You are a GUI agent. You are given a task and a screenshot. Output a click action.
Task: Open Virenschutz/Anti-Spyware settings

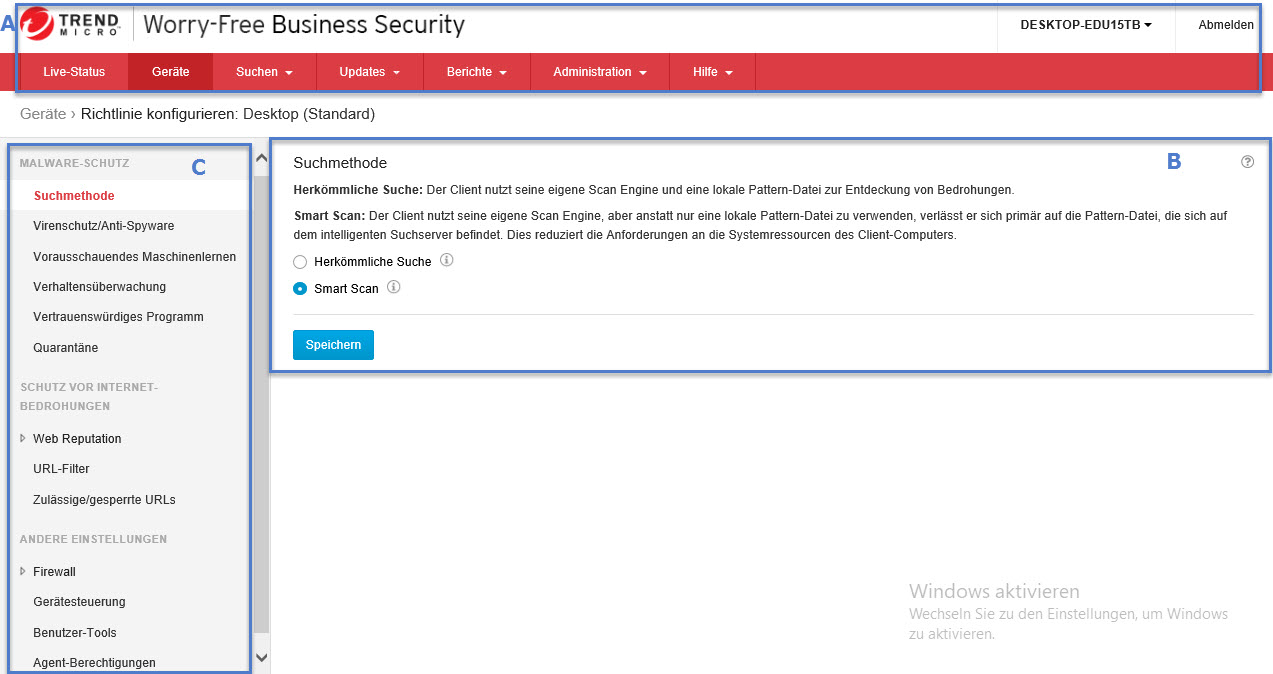103,226
